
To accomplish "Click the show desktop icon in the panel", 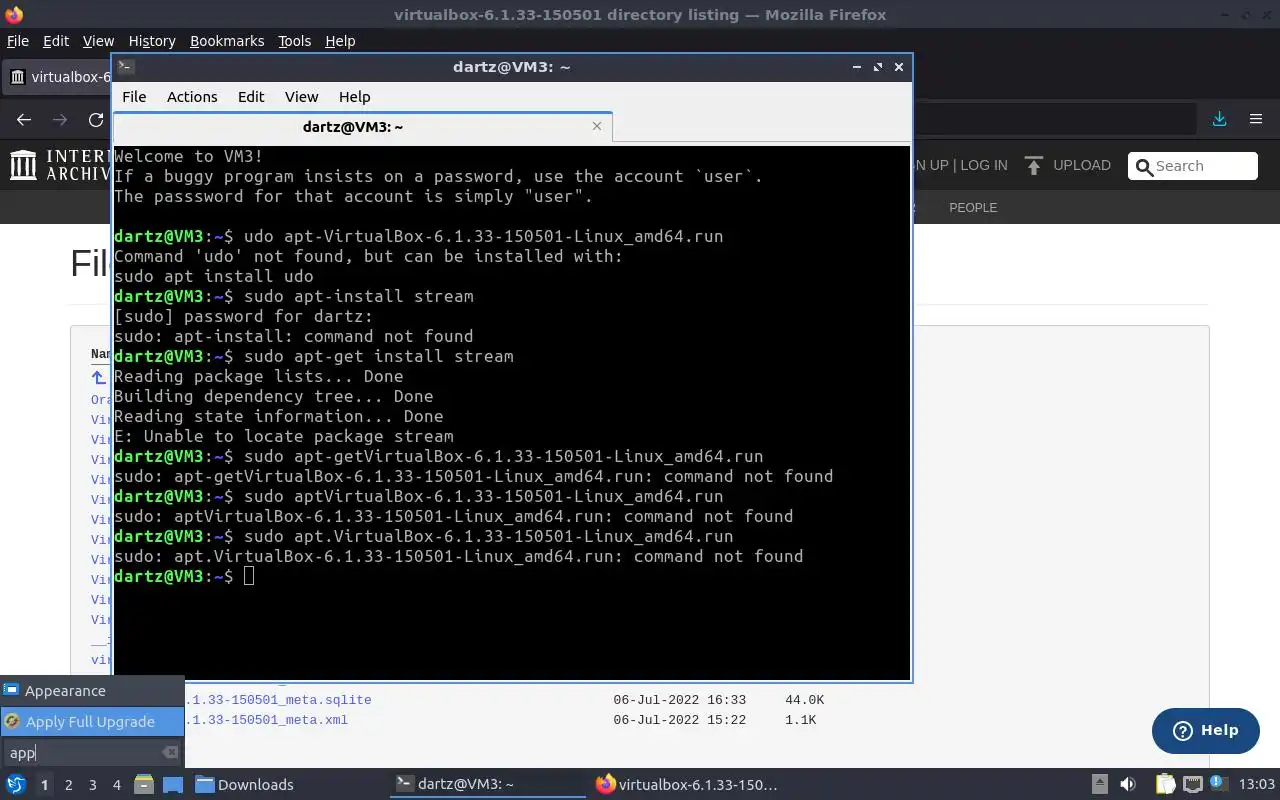I will [x=172, y=785].
